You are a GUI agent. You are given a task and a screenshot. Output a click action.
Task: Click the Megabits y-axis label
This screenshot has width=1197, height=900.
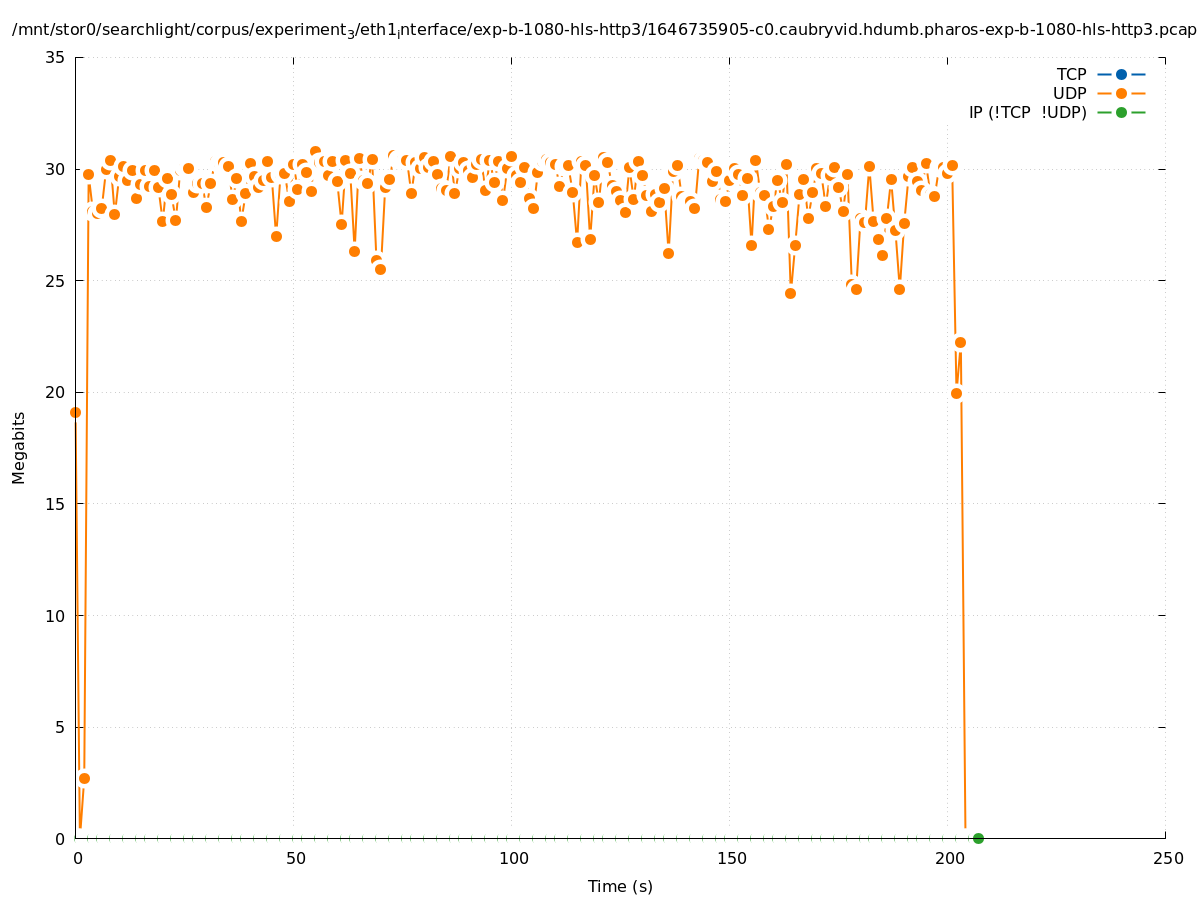(x=19, y=447)
